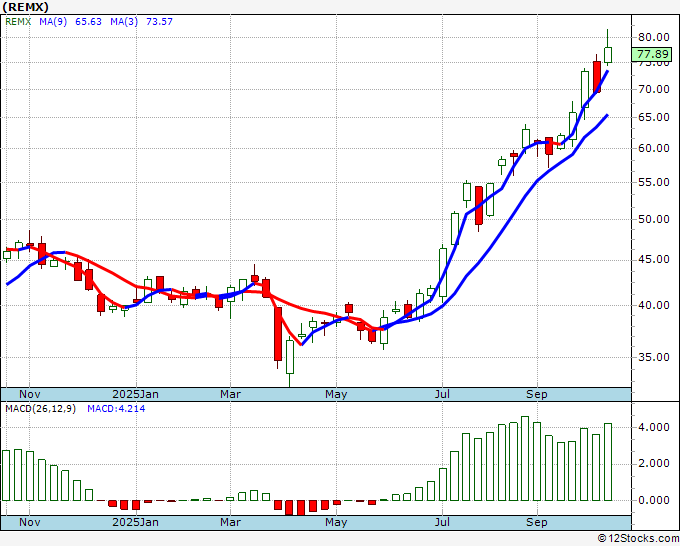The image size is (680, 546).
Task: Click the MACD:4.214 value readout
Action: 116,409
